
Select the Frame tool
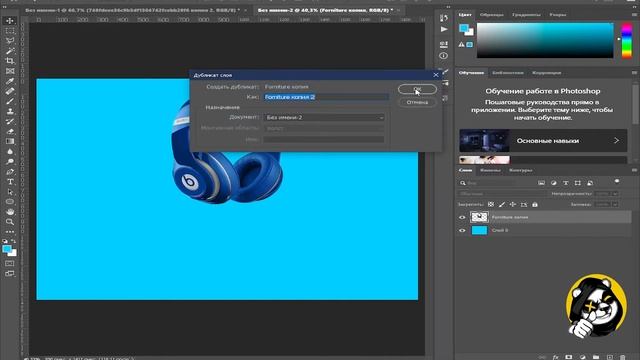(x=10, y=71)
